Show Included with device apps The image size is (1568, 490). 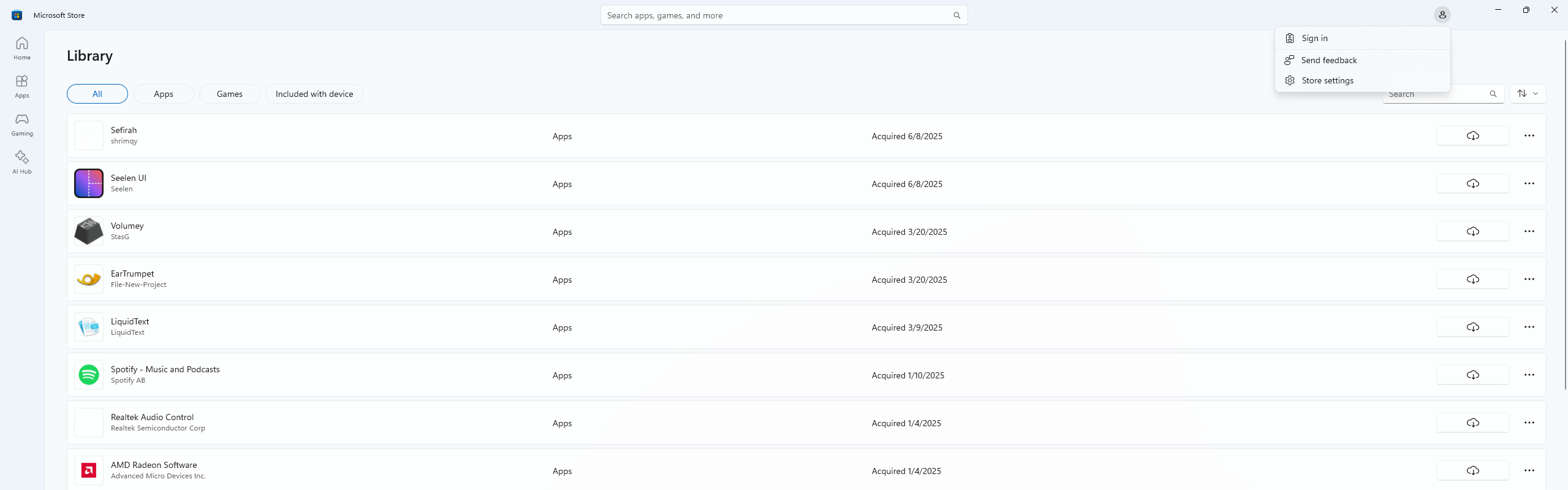pyautogui.click(x=314, y=94)
